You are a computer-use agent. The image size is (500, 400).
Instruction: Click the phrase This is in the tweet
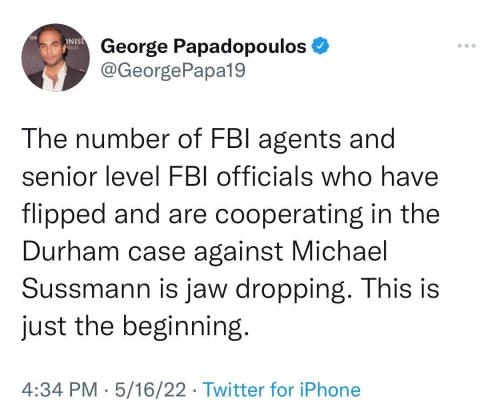[x=400, y=288]
